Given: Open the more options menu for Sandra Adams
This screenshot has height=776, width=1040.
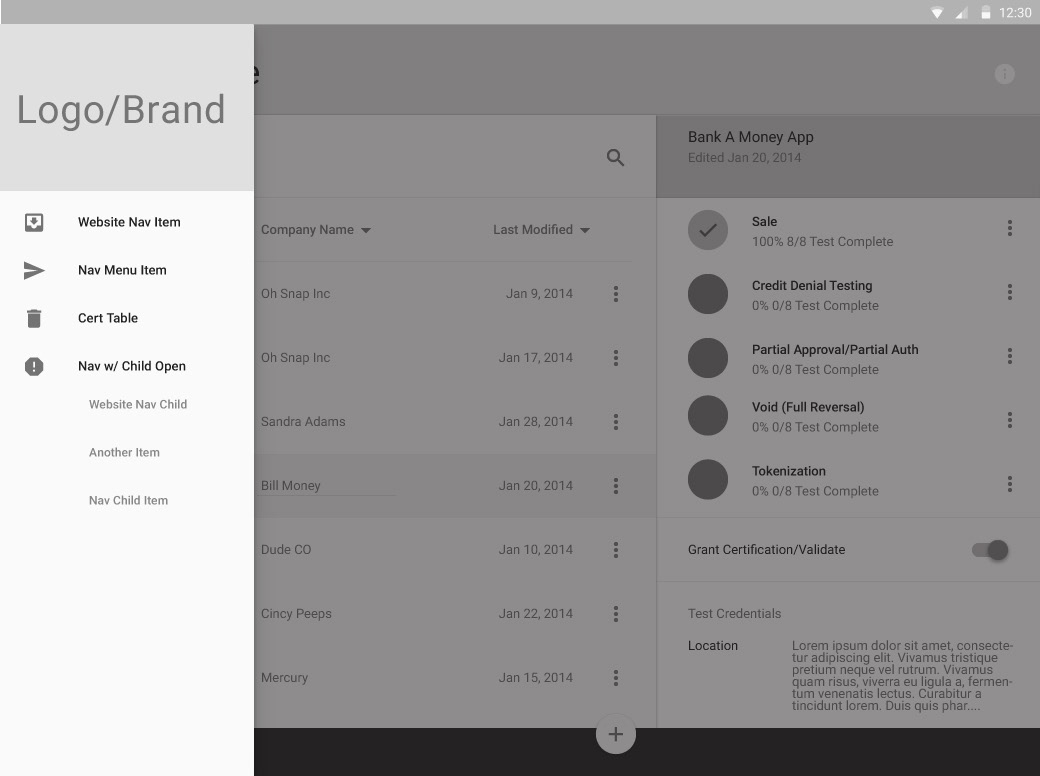Looking at the screenshot, I should (x=616, y=422).
